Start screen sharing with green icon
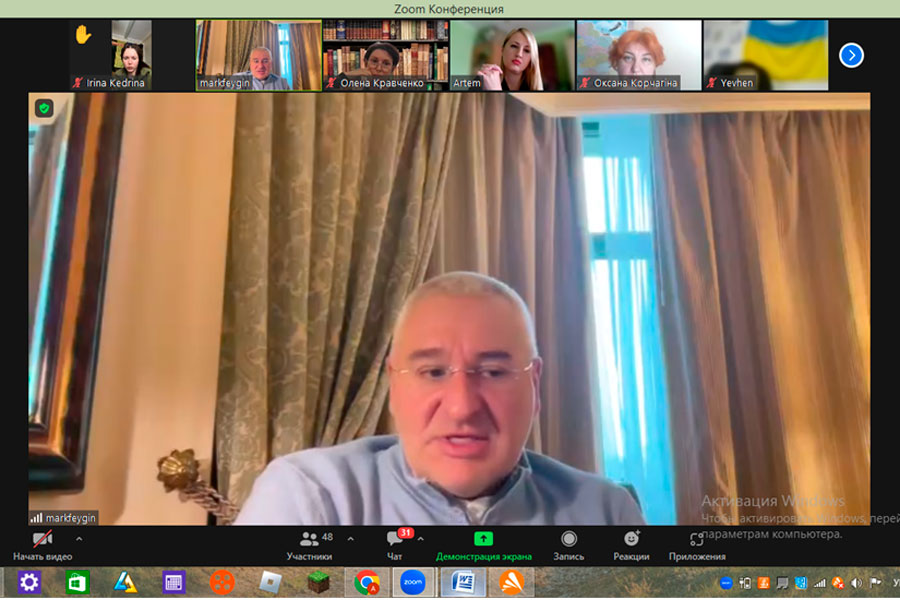 pyautogui.click(x=483, y=539)
